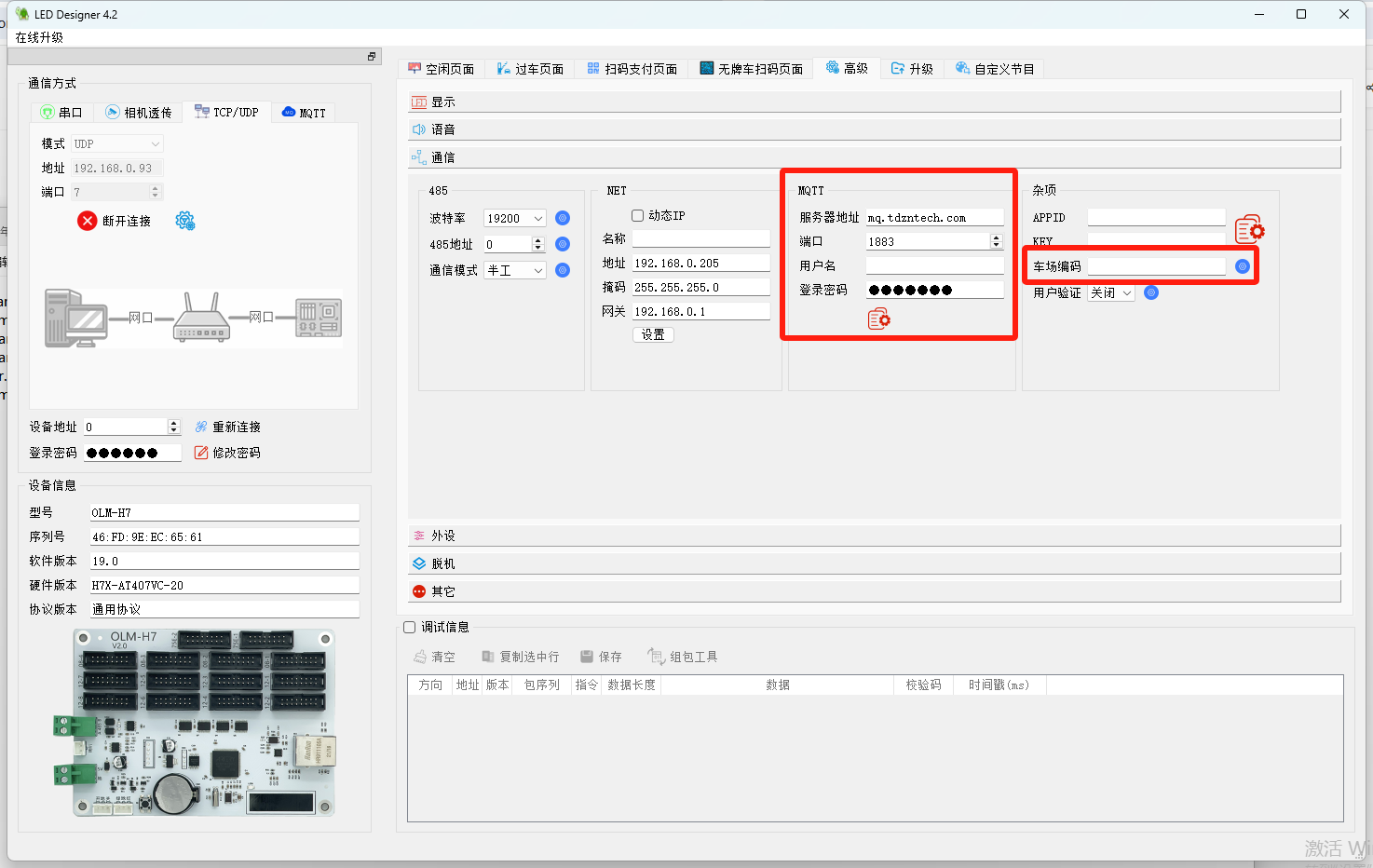The image size is (1373, 868).
Task: Open the gear settings icon beside 断开连接
Action: (x=185, y=221)
